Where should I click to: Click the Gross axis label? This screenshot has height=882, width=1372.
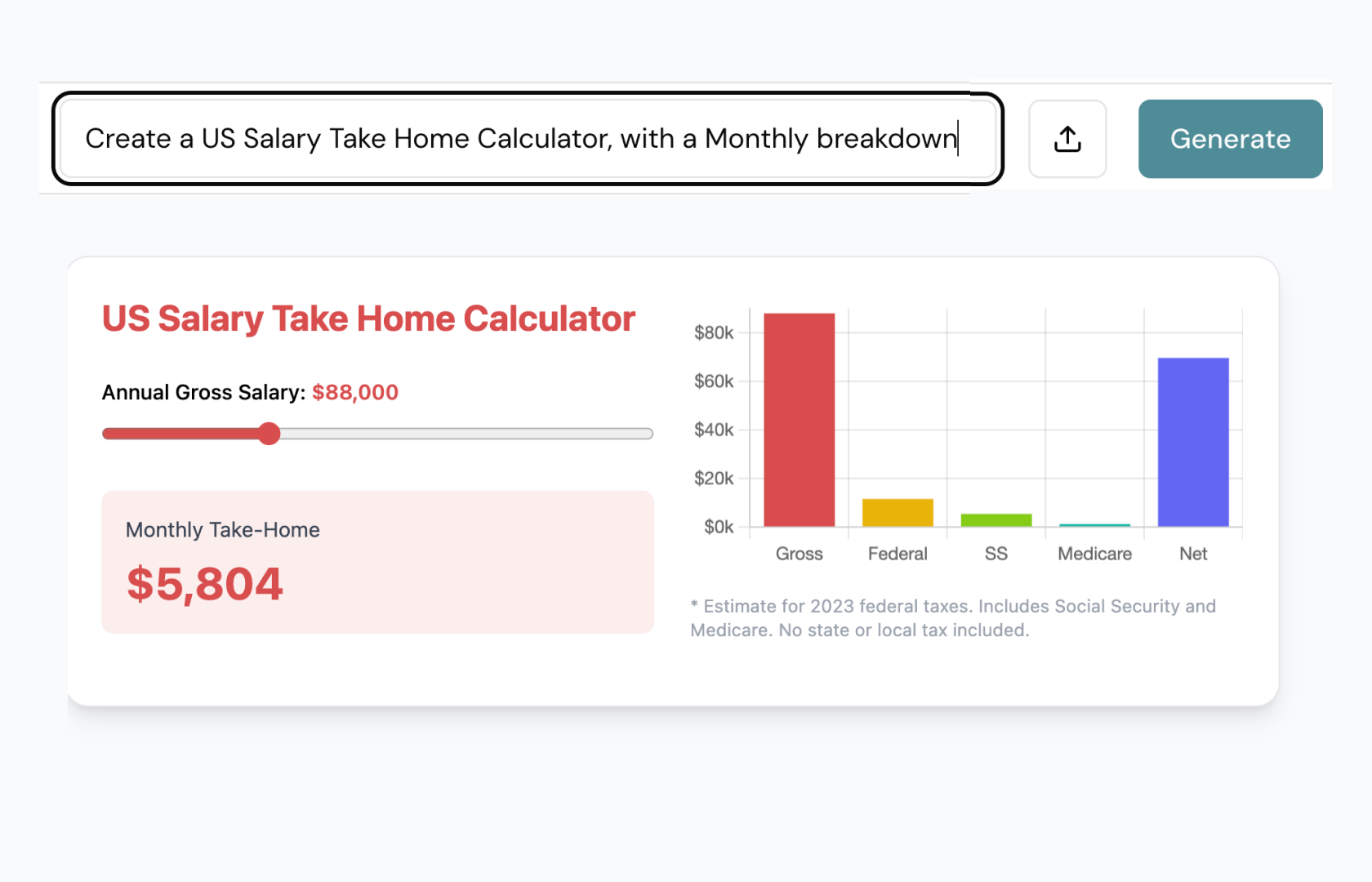799,553
